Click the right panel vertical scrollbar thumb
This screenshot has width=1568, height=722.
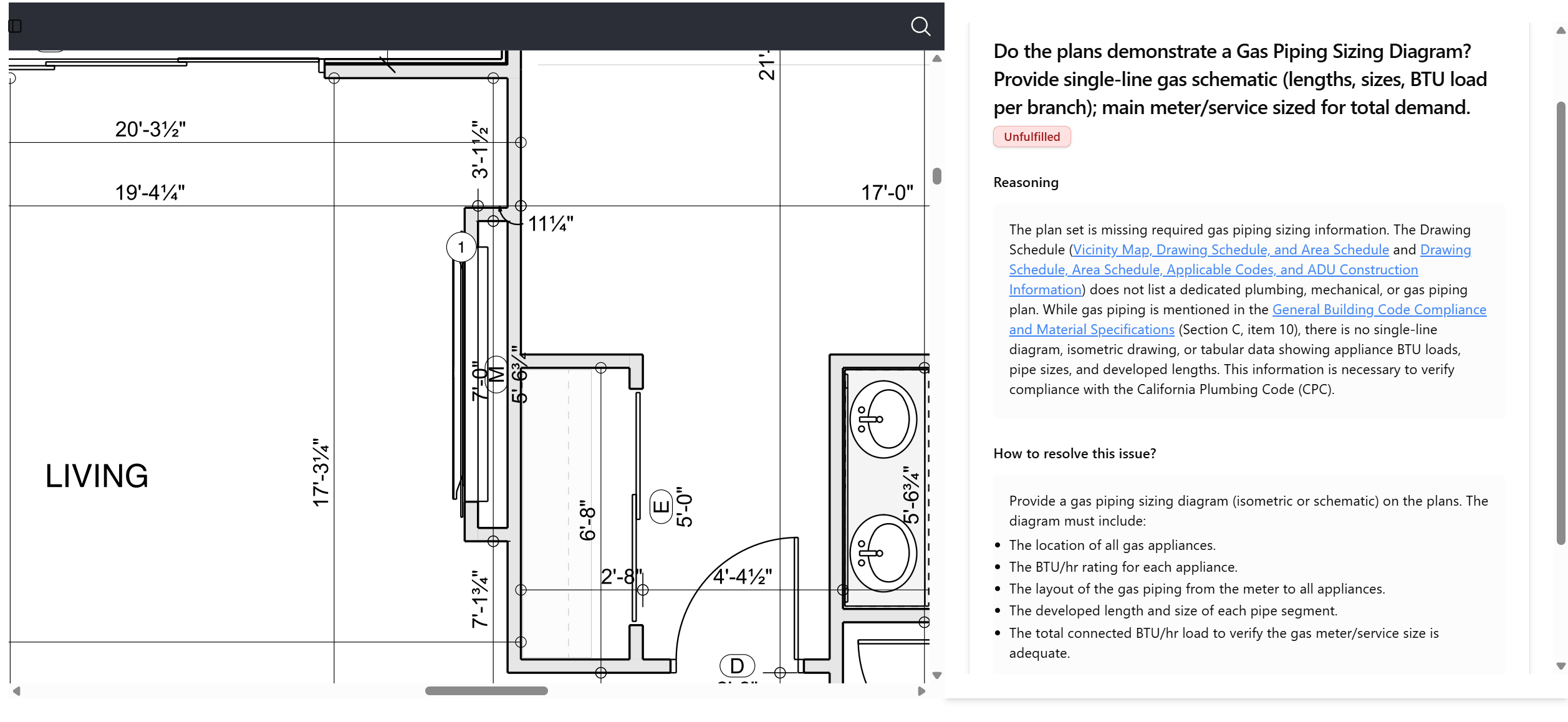tap(1561, 322)
